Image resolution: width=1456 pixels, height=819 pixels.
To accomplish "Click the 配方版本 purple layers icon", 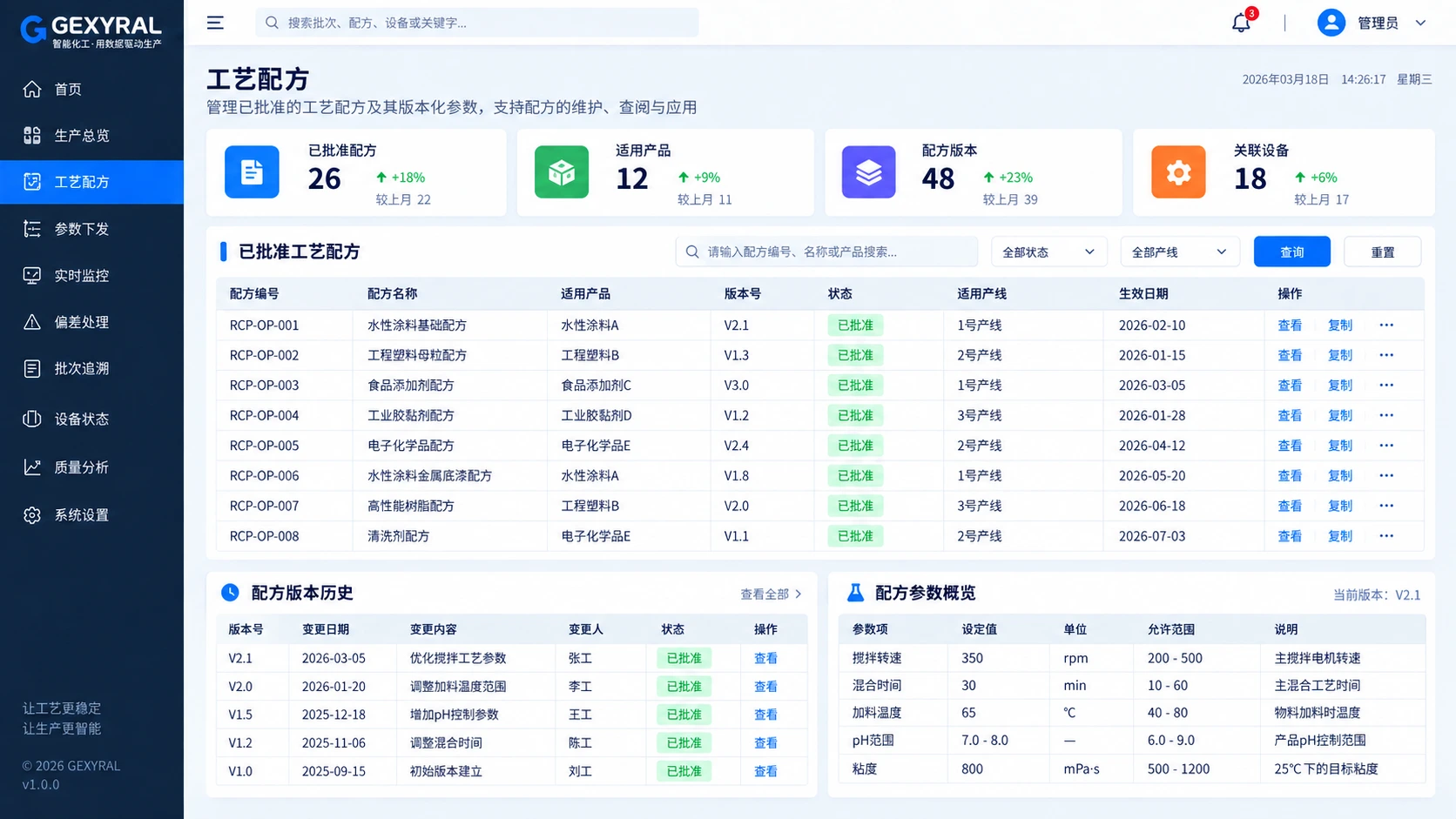I will pos(868,171).
